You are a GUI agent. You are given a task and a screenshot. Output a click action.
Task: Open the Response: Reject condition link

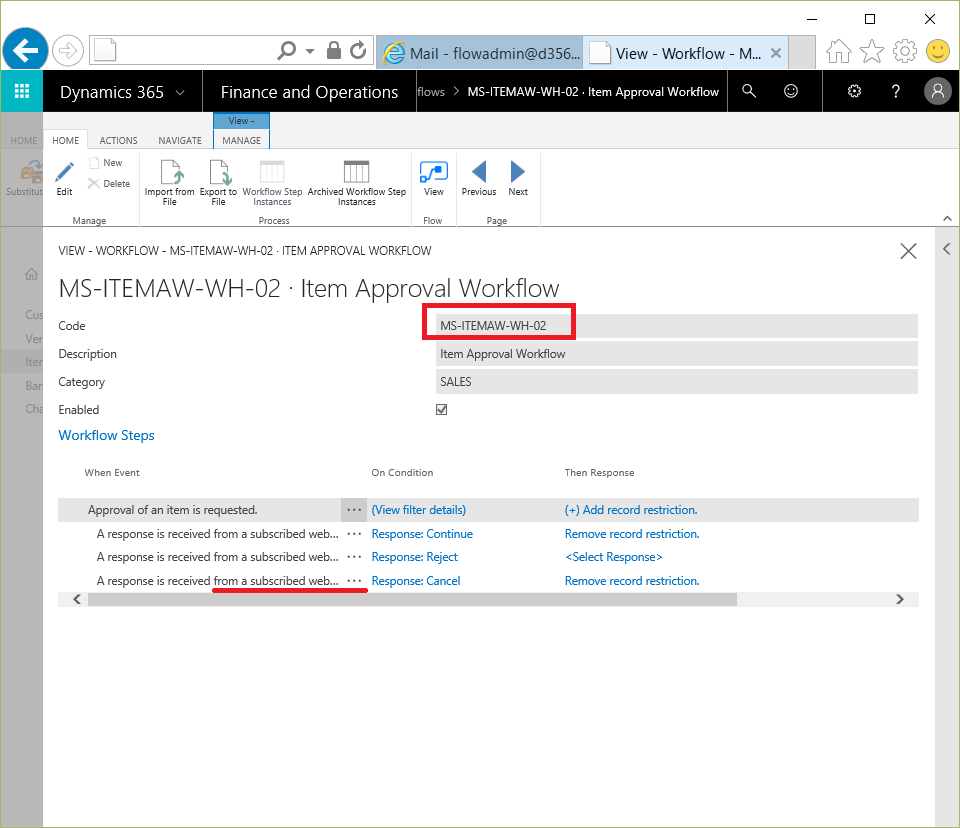414,557
